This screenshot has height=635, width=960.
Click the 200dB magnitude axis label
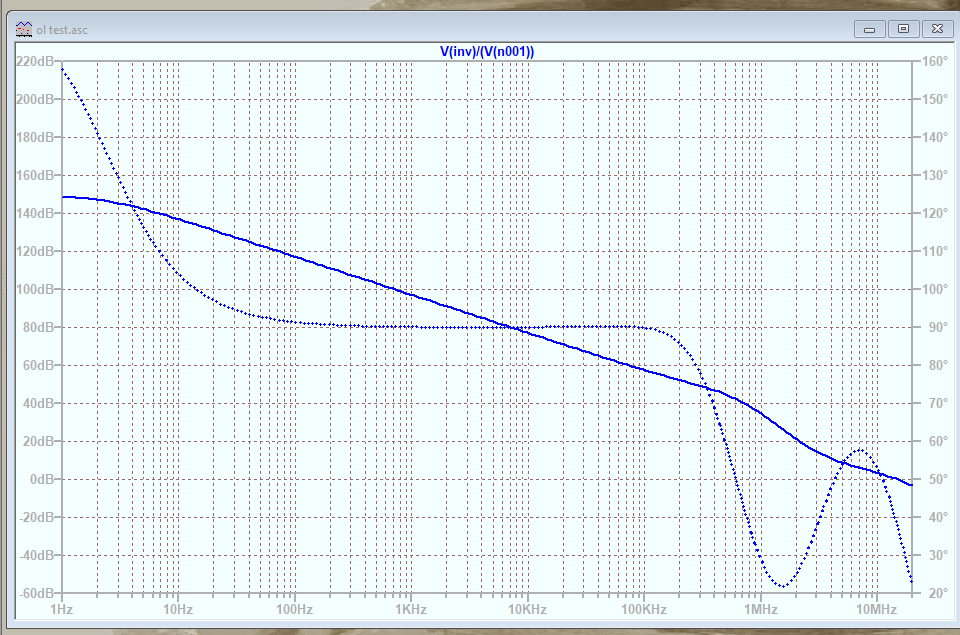[35, 99]
